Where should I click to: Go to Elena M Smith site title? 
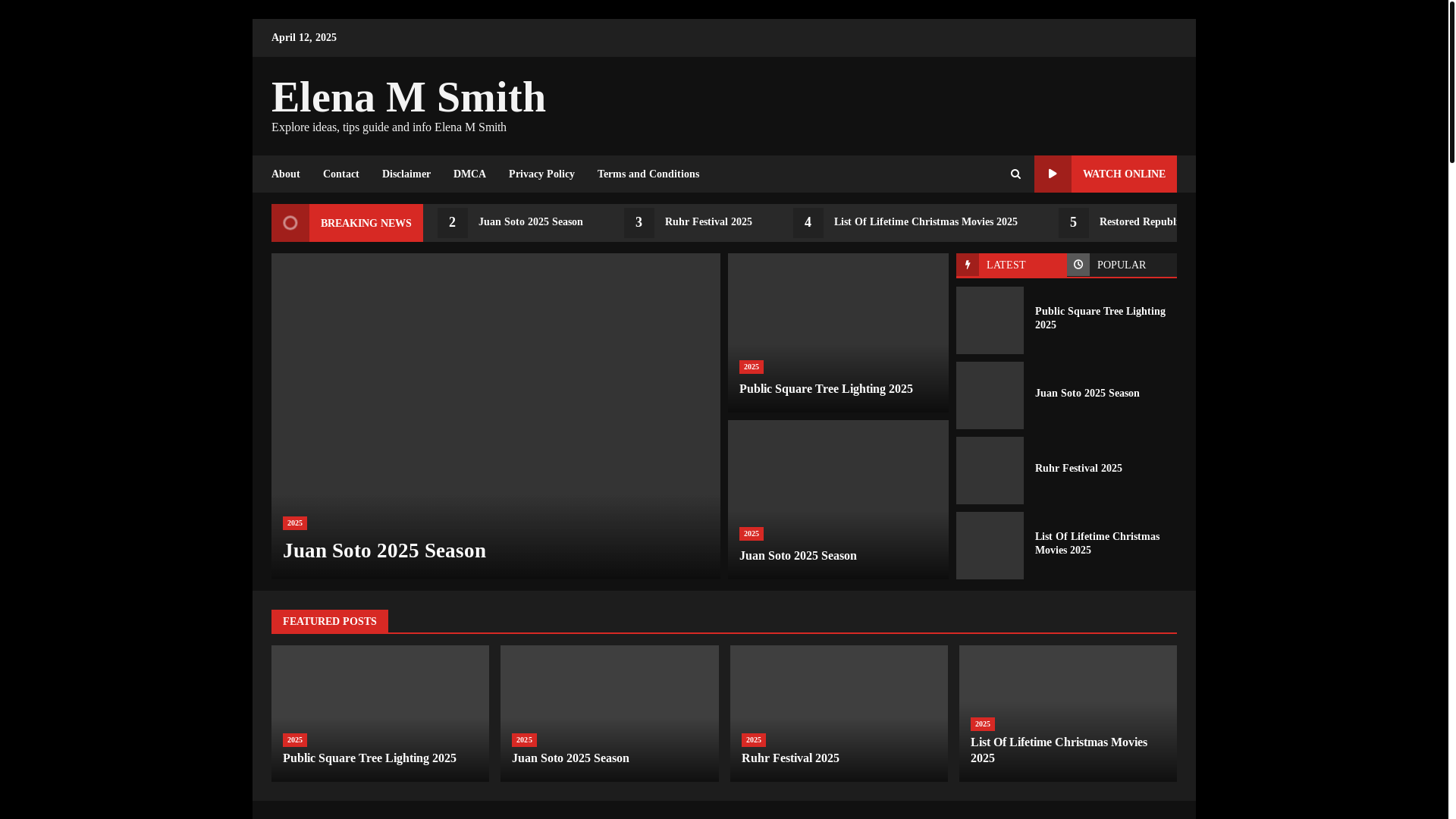pyautogui.click(x=409, y=97)
